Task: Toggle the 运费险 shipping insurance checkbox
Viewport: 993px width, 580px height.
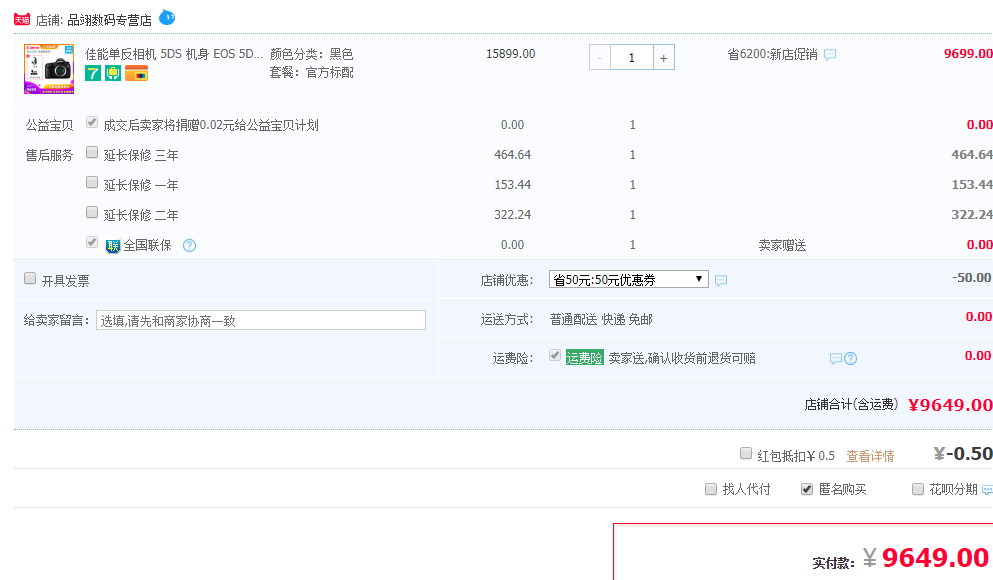Action: point(555,355)
